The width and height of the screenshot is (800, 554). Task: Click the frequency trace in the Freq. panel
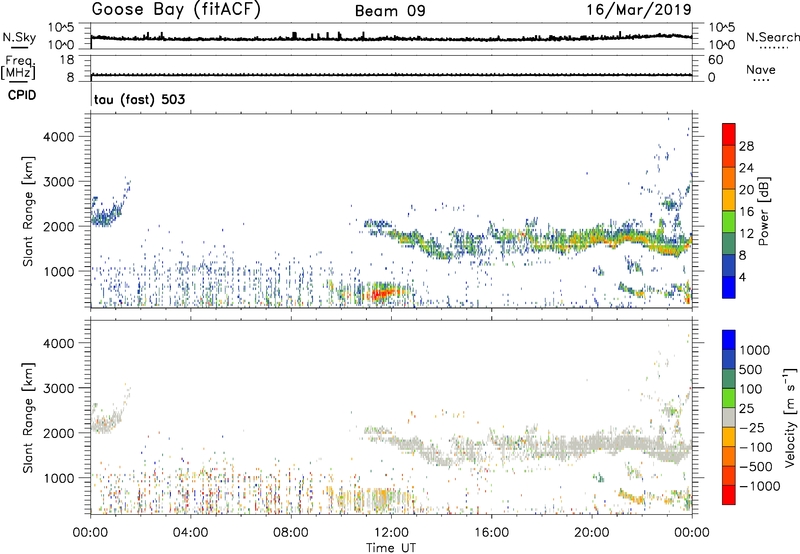pos(391,75)
